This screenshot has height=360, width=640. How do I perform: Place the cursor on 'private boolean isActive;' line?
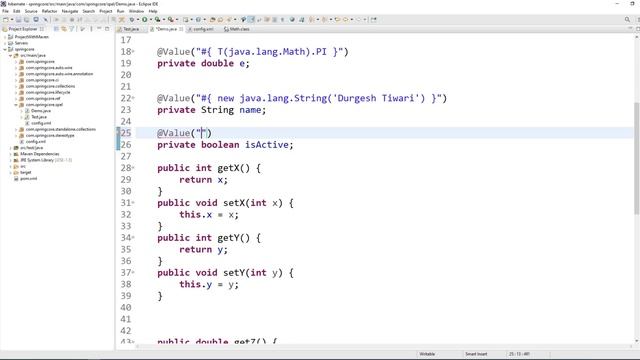pyautogui.click(x=225, y=144)
